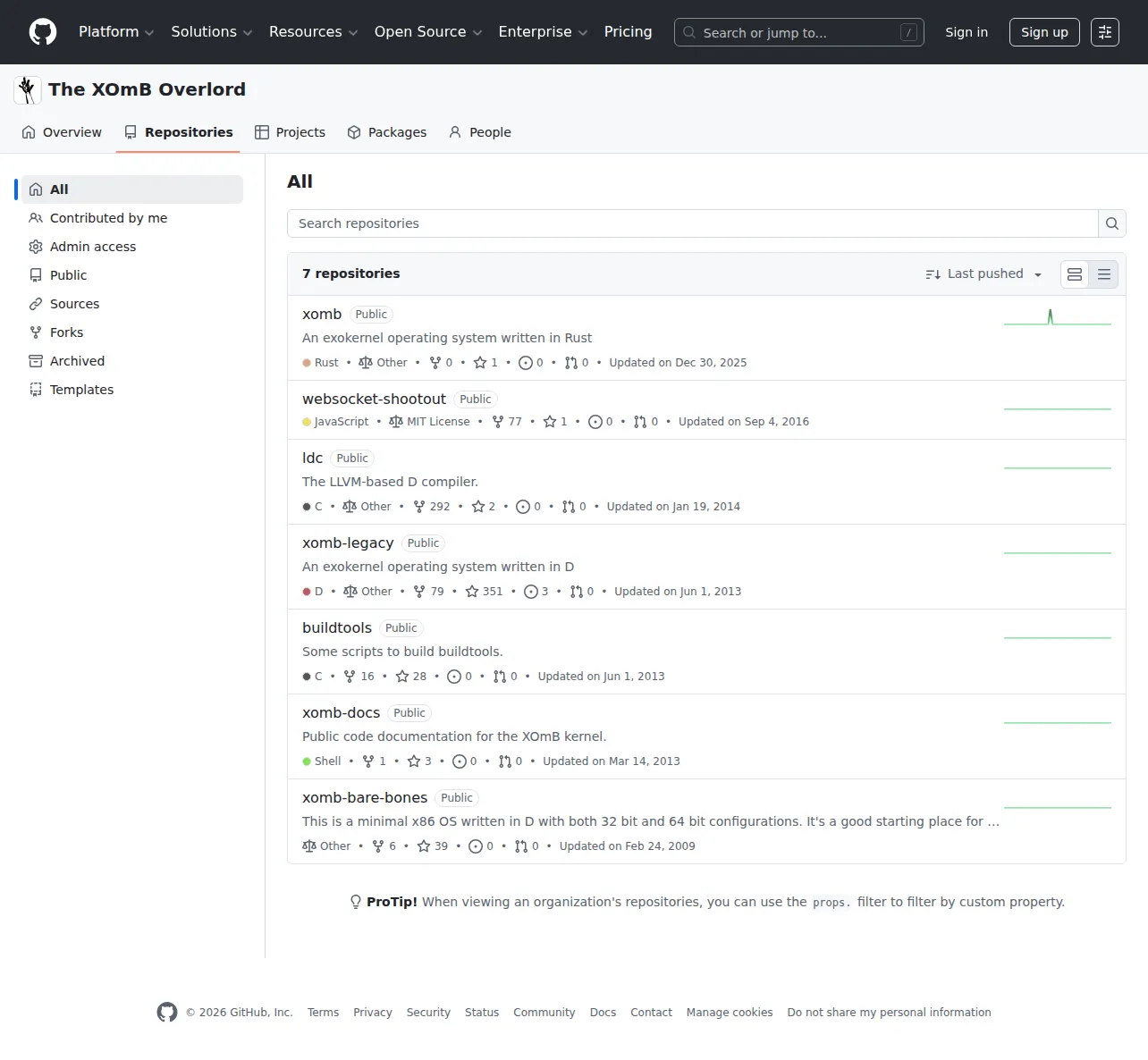Open the Privacy footer link
Viewport: 1148px width, 1060px height.
pos(373,1013)
